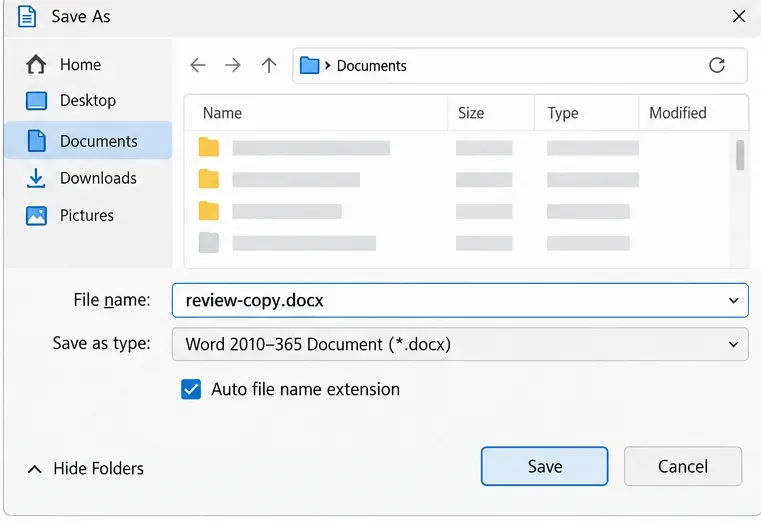Click the Save button
This screenshot has height=524, width=761.
tap(545, 466)
